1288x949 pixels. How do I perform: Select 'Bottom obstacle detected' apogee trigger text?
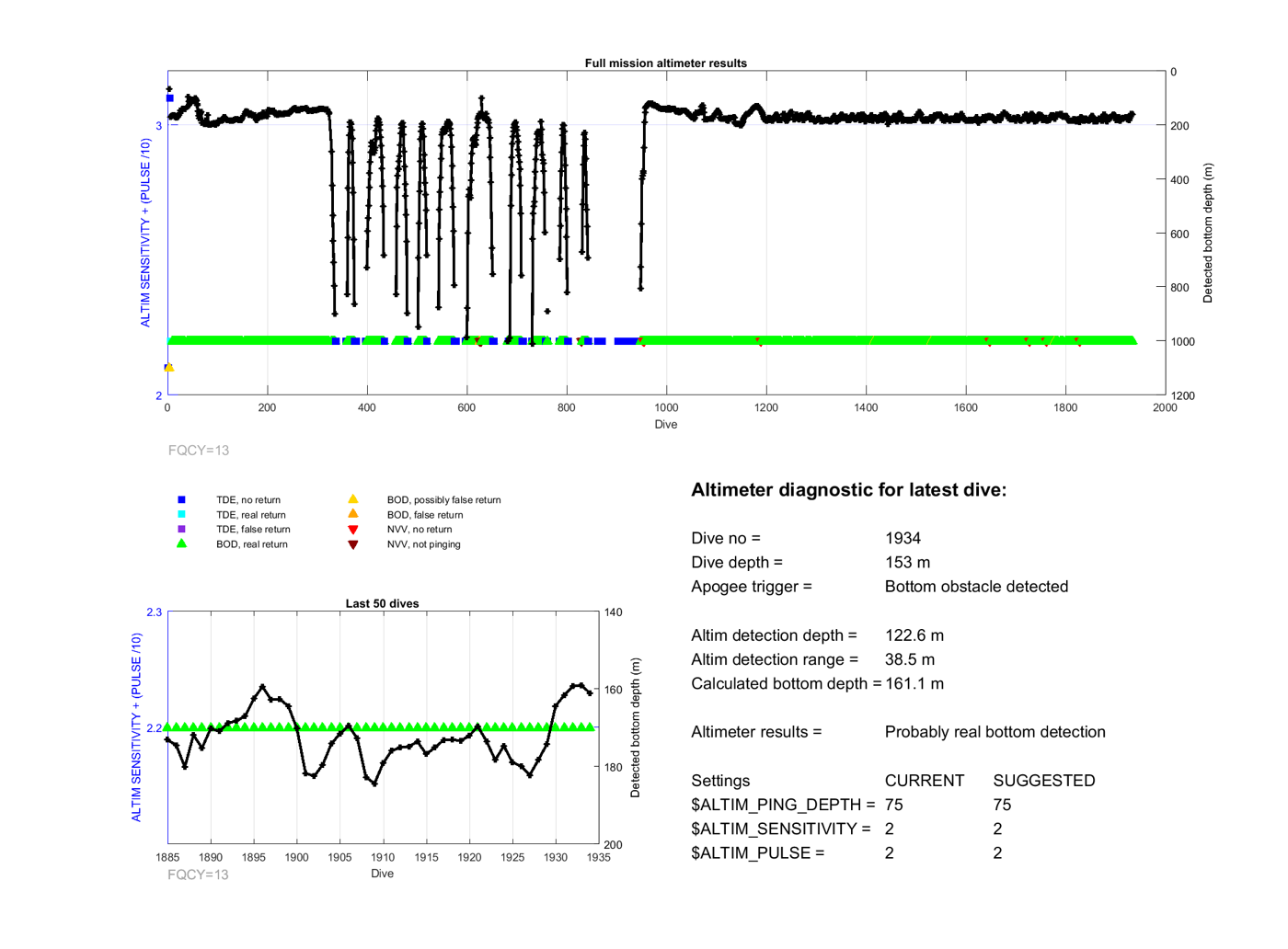(976, 587)
